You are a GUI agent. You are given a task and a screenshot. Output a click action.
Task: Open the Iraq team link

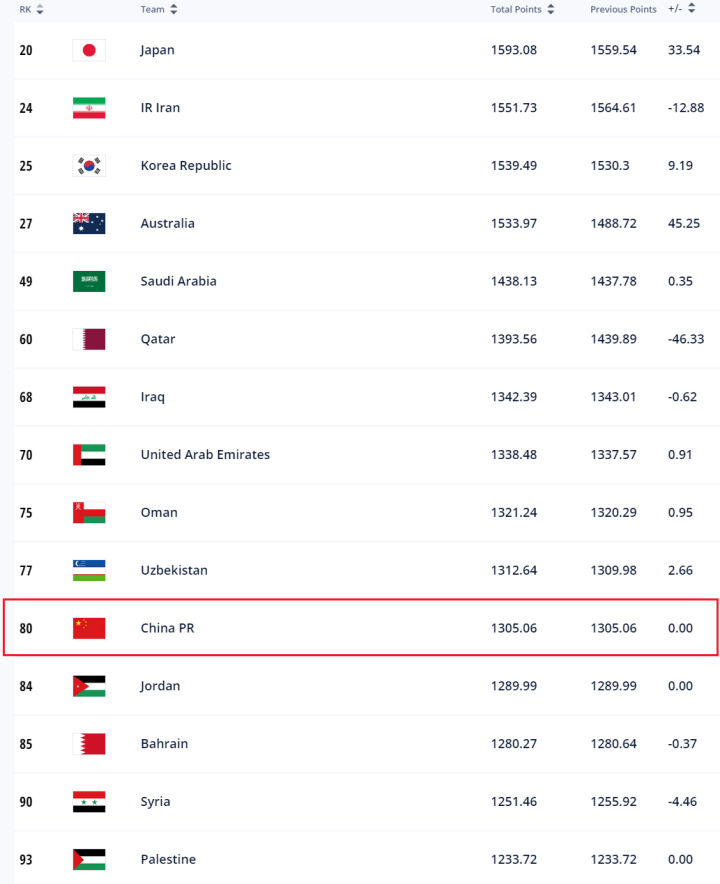click(152, 397)
